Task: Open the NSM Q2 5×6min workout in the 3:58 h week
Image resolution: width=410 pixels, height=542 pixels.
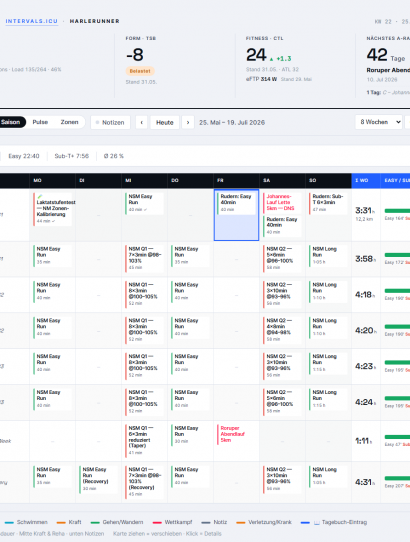Action: coord(282,258)
